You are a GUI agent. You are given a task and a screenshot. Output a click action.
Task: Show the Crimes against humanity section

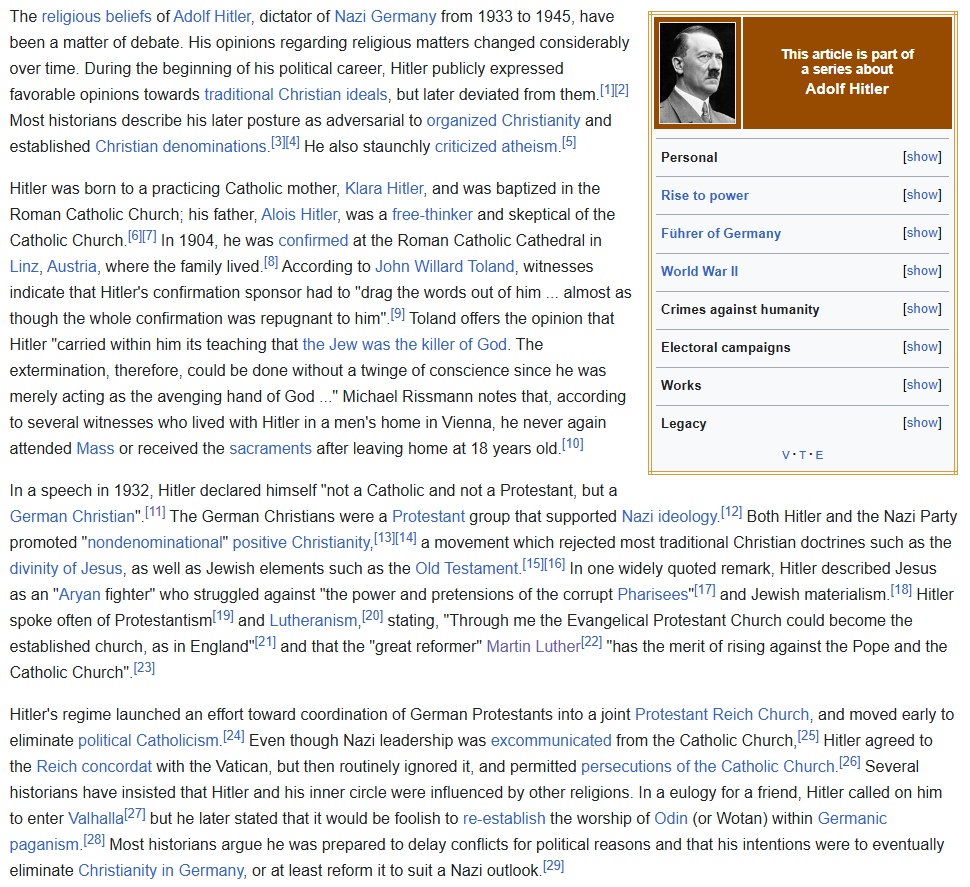click(922, 309)
